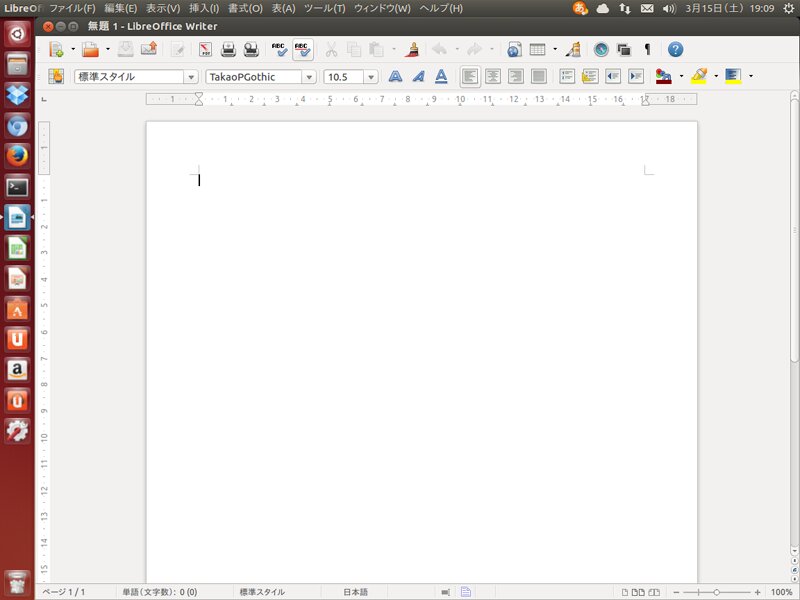
Task: Copy selection with the Copy icon
Action: click(x=354, y=49)
